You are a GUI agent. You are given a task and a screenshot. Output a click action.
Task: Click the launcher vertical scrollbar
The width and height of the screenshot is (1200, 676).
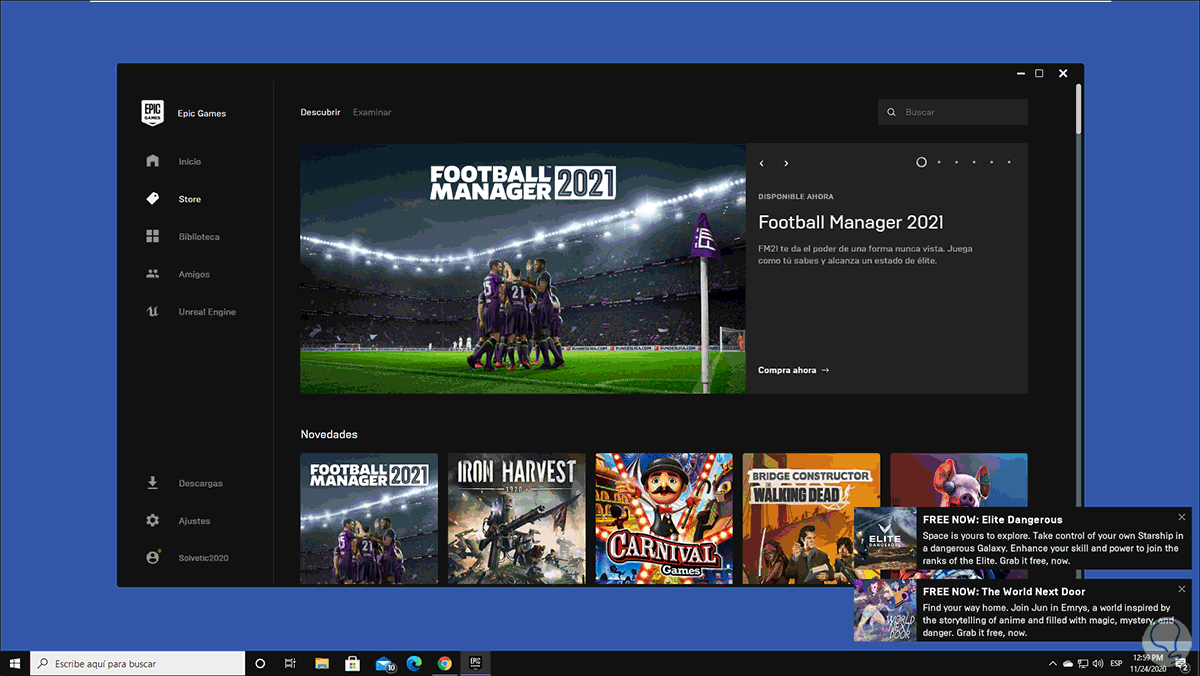pos(1078,109)
